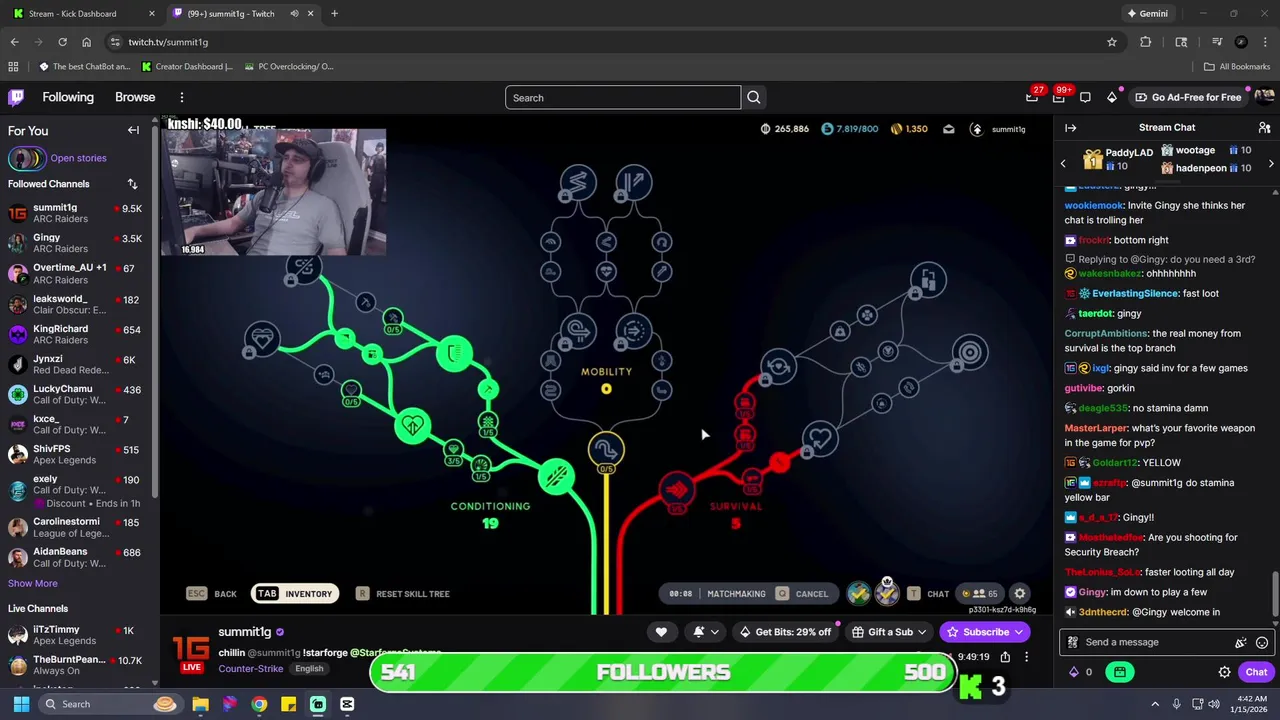1280x720 pixels.
Task: Click Go Ad-Free for Free button
Action: [1188, 98]
